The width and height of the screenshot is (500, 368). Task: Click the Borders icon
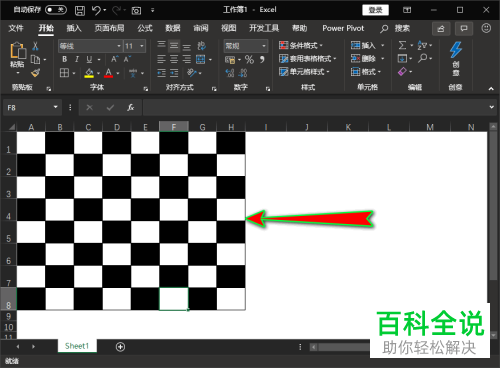point(64,73)
